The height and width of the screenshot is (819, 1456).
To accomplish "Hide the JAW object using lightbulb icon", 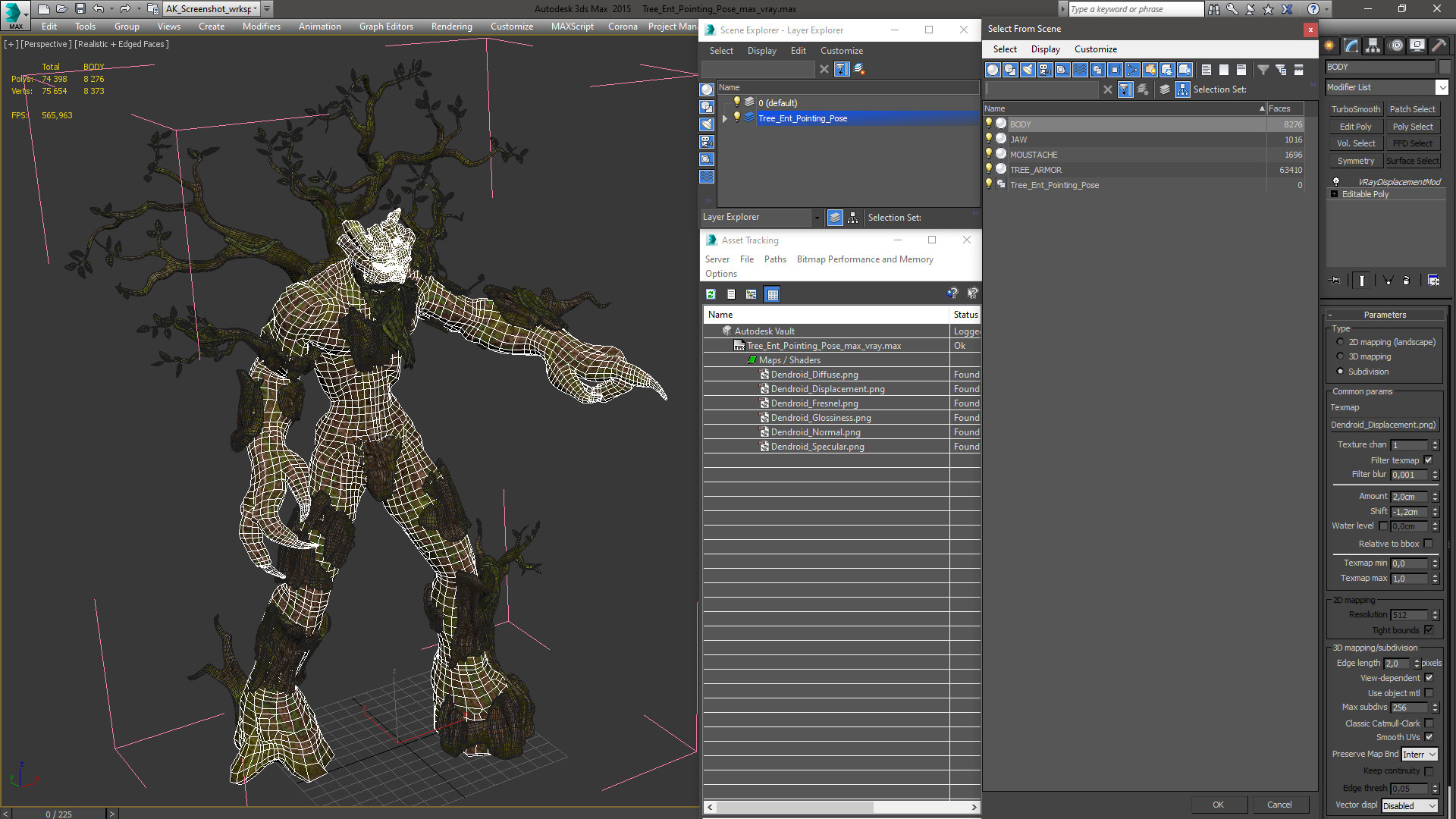I will pos(988,139).
